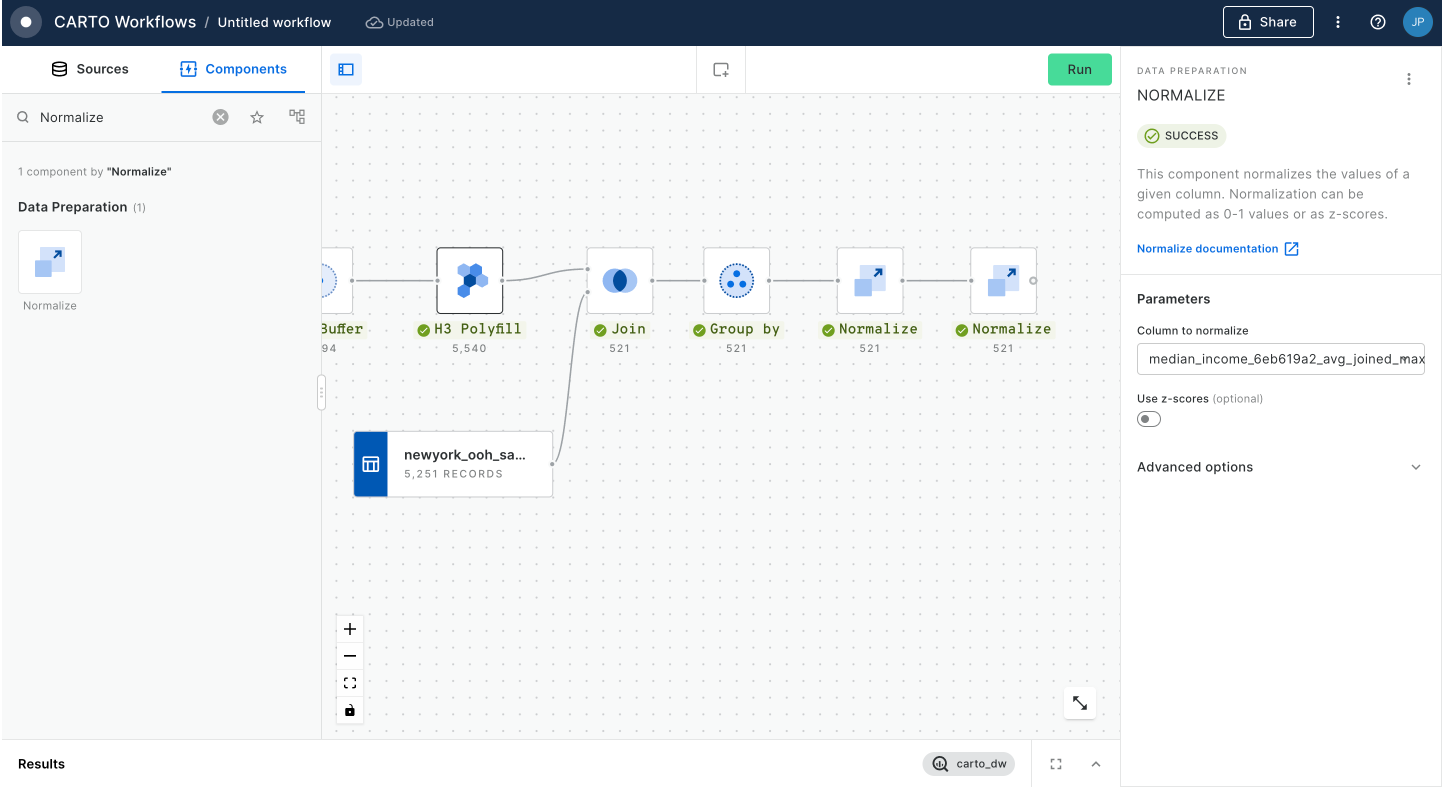Click the component tree view icon
Screen dimensions: 1442x787
tap(297, 117)
